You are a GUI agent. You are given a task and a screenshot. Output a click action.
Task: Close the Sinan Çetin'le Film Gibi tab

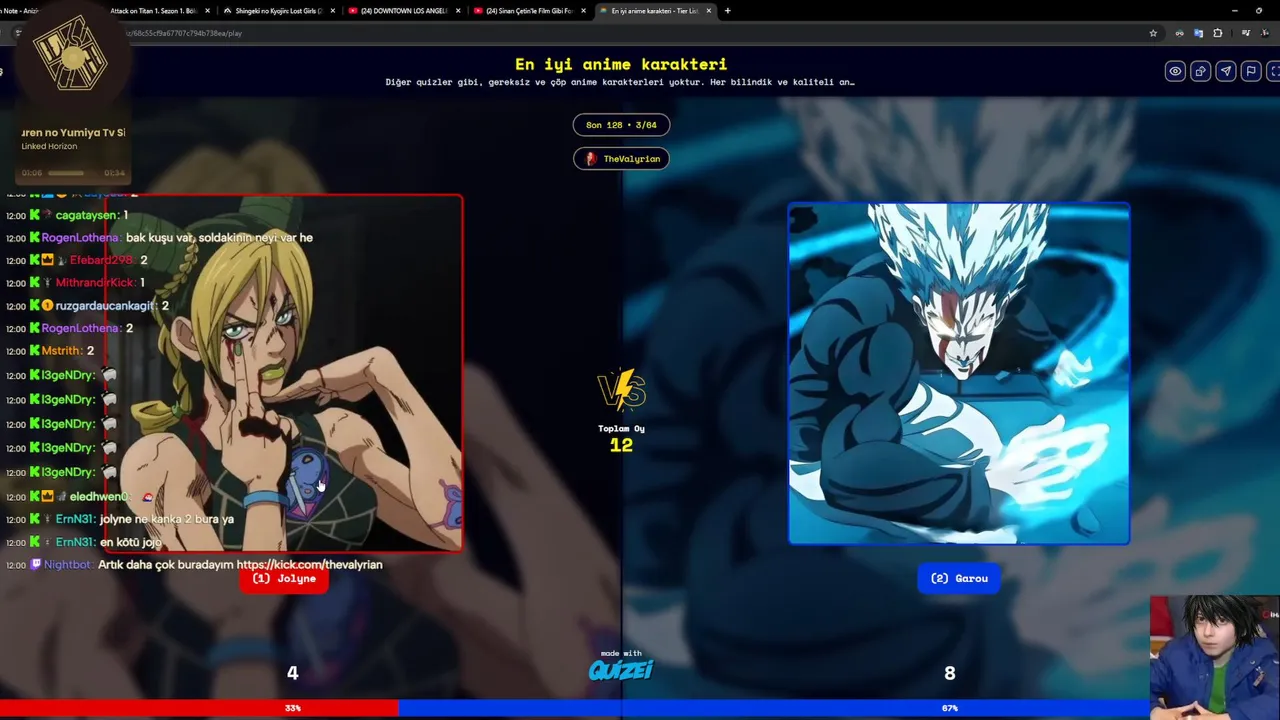coord(583,11)
